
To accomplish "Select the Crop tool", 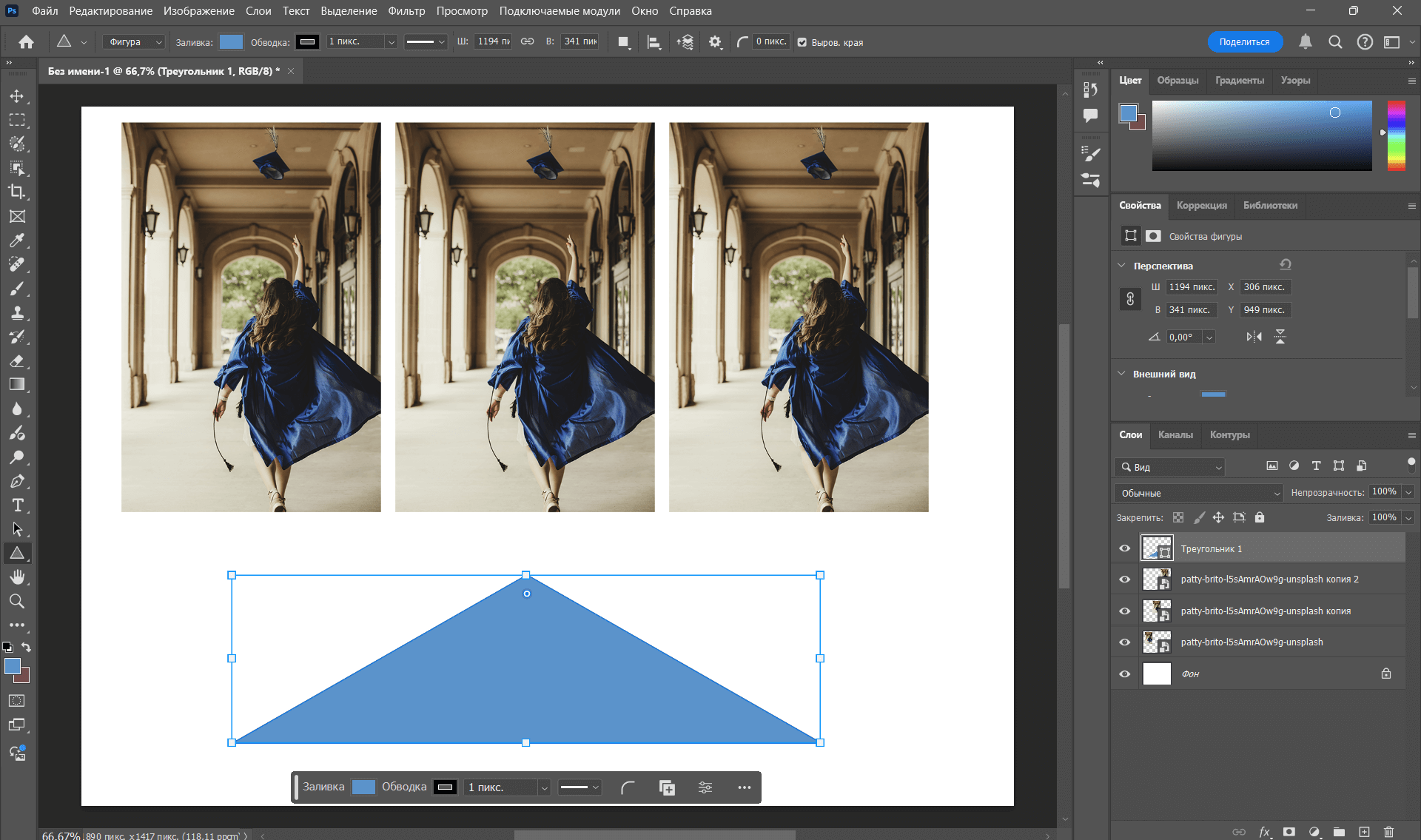I will click(x=17, y=192).
